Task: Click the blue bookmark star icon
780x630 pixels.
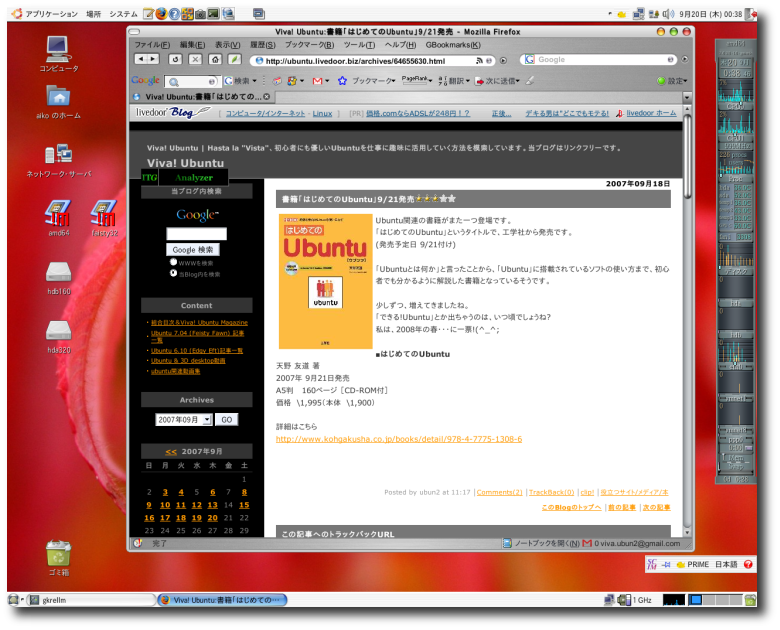Action: [342, 81]
